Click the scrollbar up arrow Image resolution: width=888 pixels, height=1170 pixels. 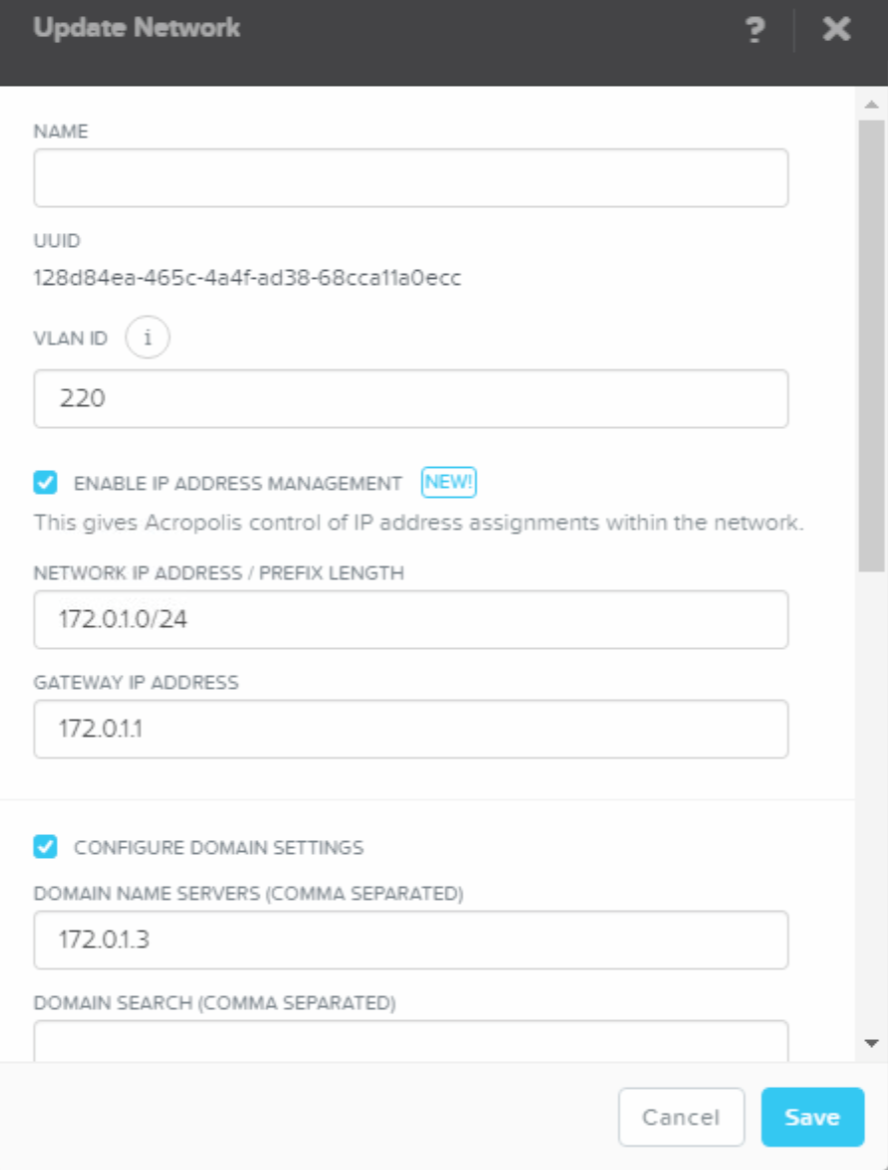pos(871,104)
